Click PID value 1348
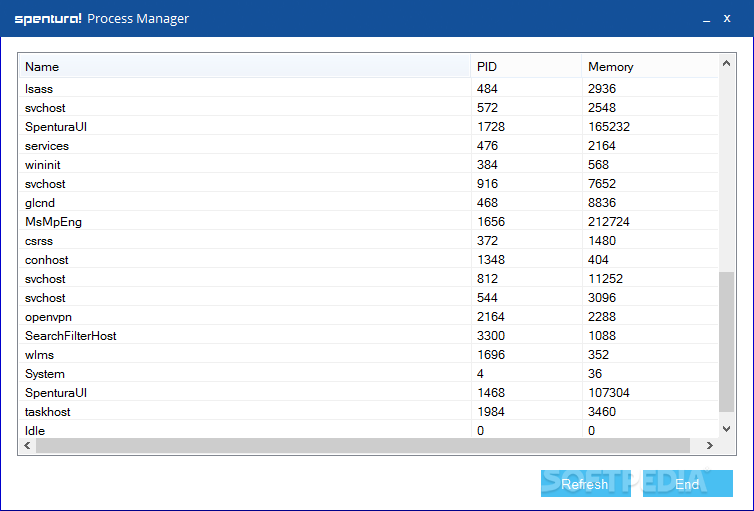This screenshot has height=511, width=754. click(491, 260)
